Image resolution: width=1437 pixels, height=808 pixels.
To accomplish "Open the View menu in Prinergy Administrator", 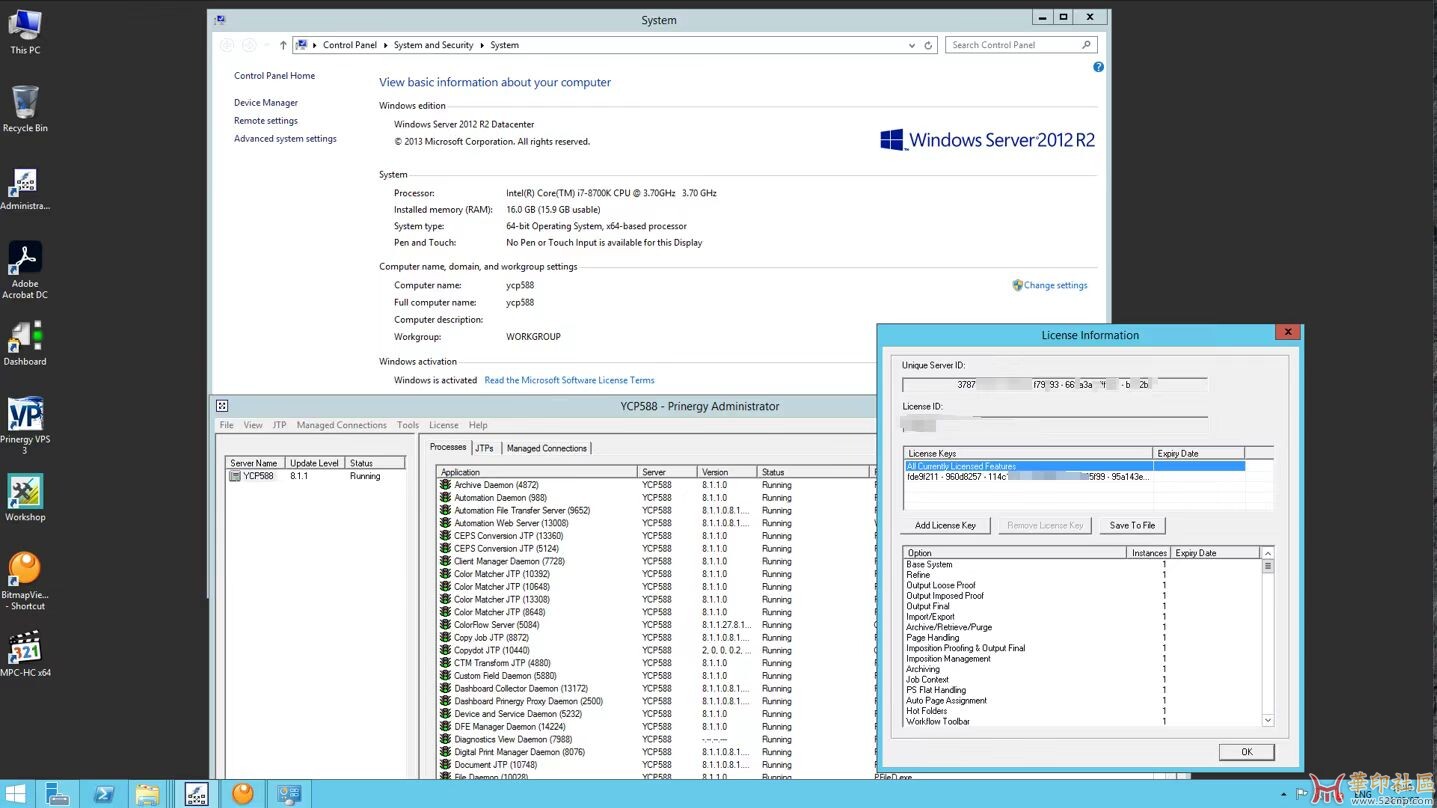I will coord(253,425).
